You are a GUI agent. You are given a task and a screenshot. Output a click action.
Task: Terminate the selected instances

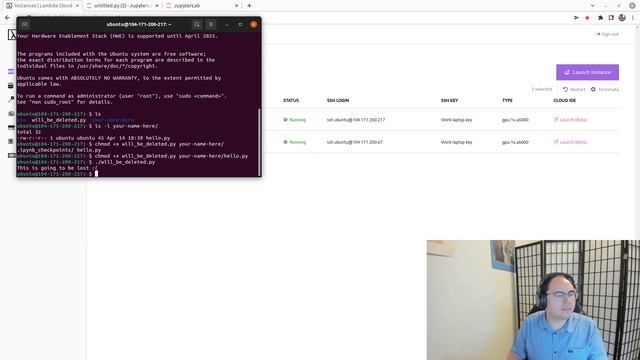[x=605, y=89]
